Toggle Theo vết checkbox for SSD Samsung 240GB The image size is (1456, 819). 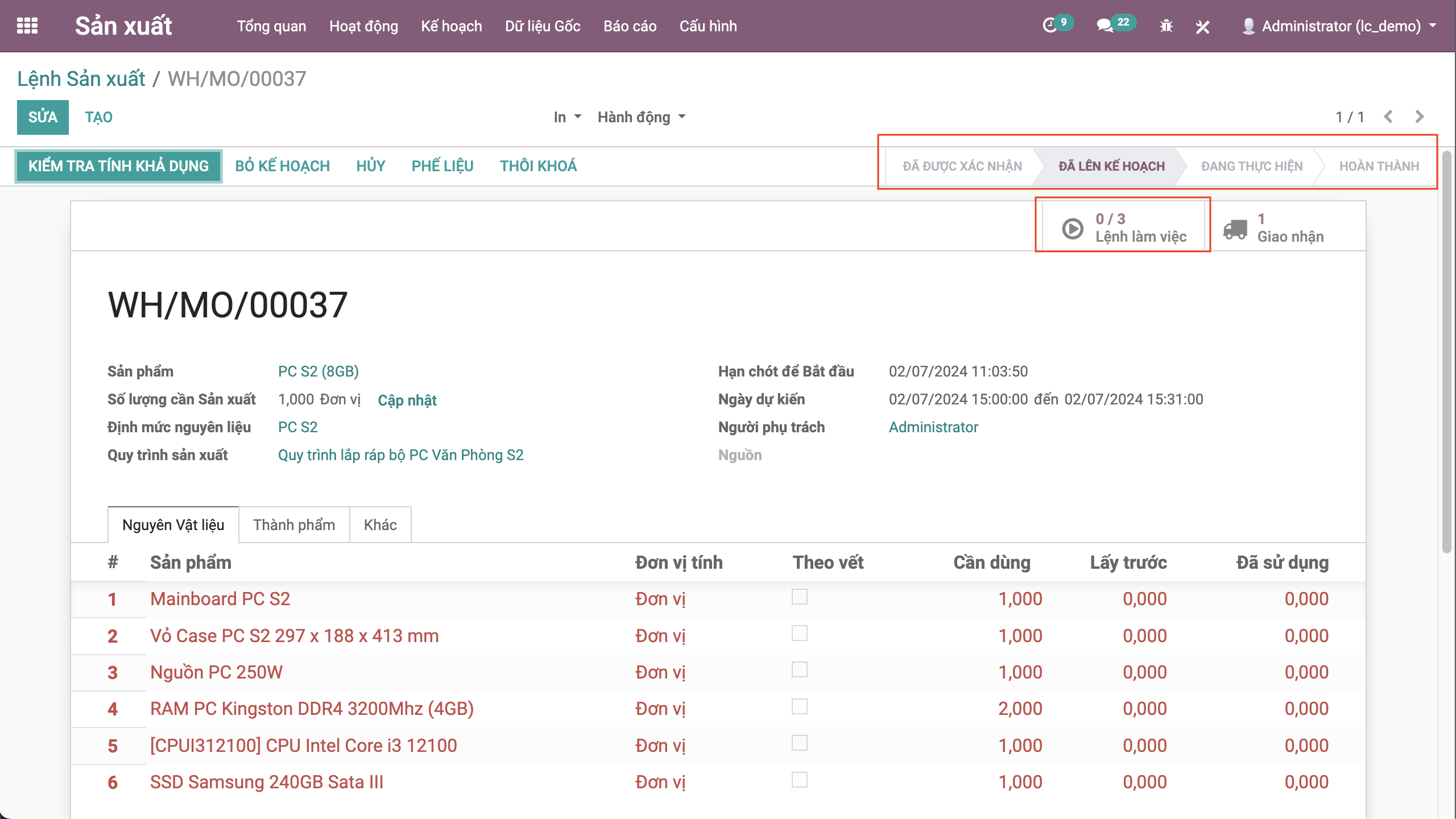tap(799, 779)
